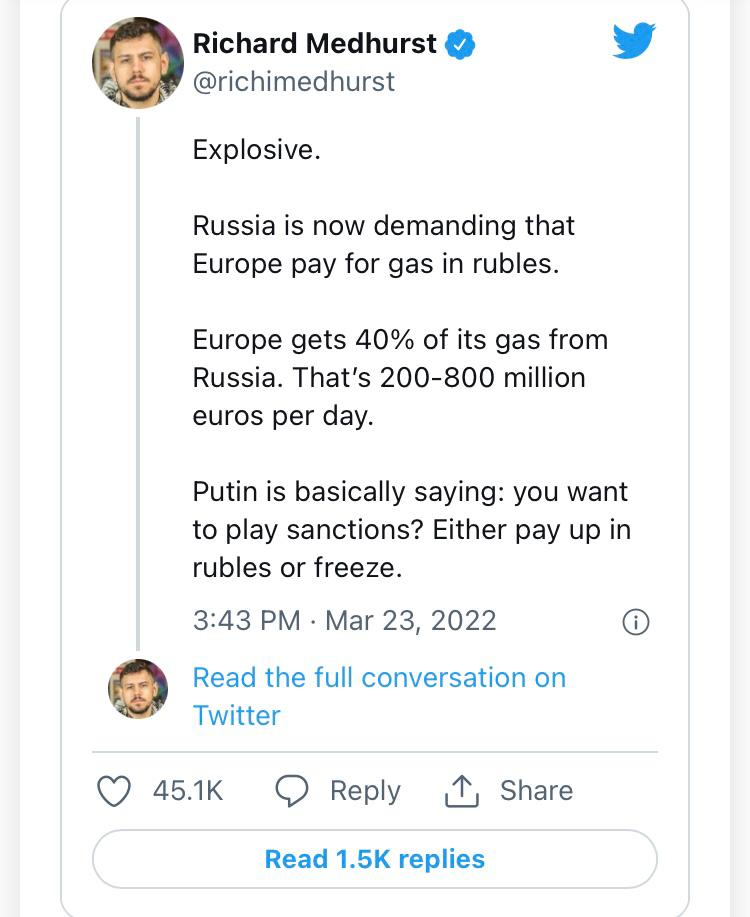Viewport: 750px width, 917px height.
Task: Click the blue verified badge
Action: tap(460, 44)
